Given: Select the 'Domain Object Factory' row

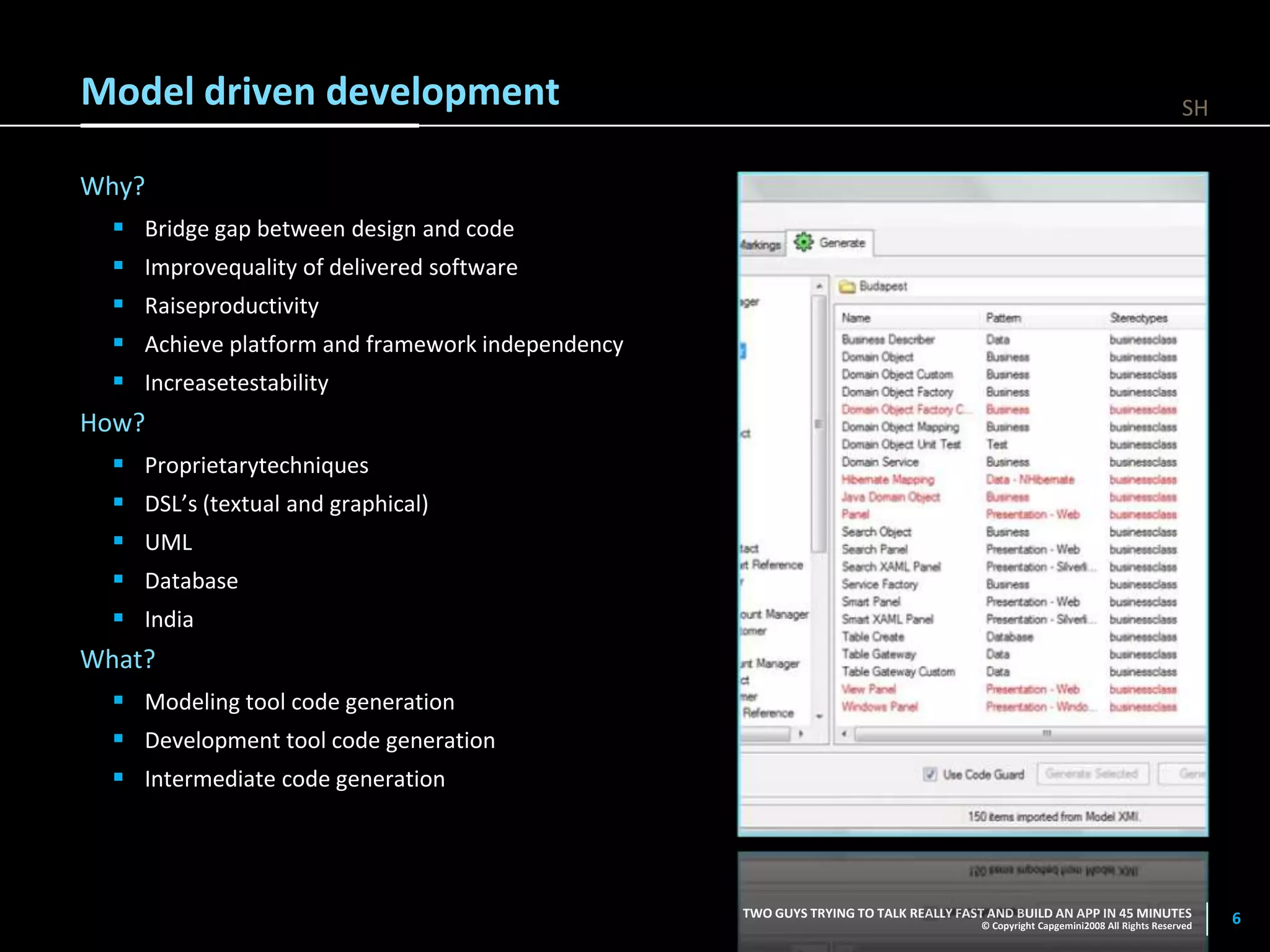Looking at the screenshot, I should [x=1009, y=392].
